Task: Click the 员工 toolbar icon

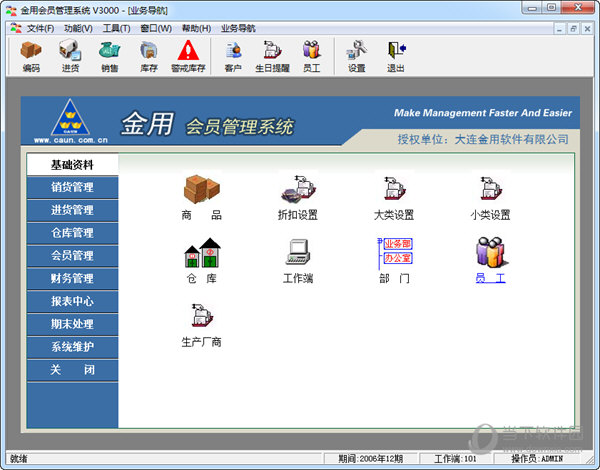Action: tap(311, 56)
